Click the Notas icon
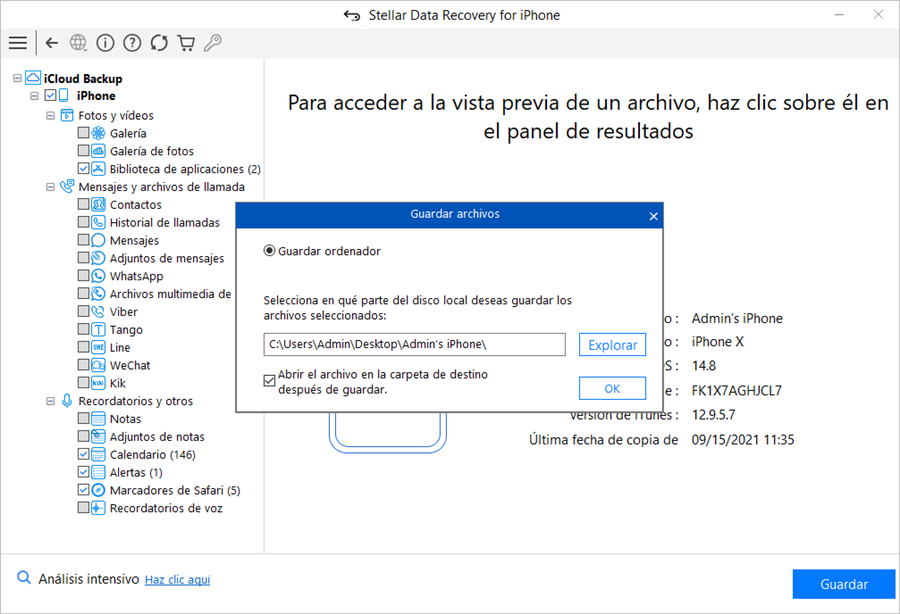This screenshot has height=614, width=900. 99,418
